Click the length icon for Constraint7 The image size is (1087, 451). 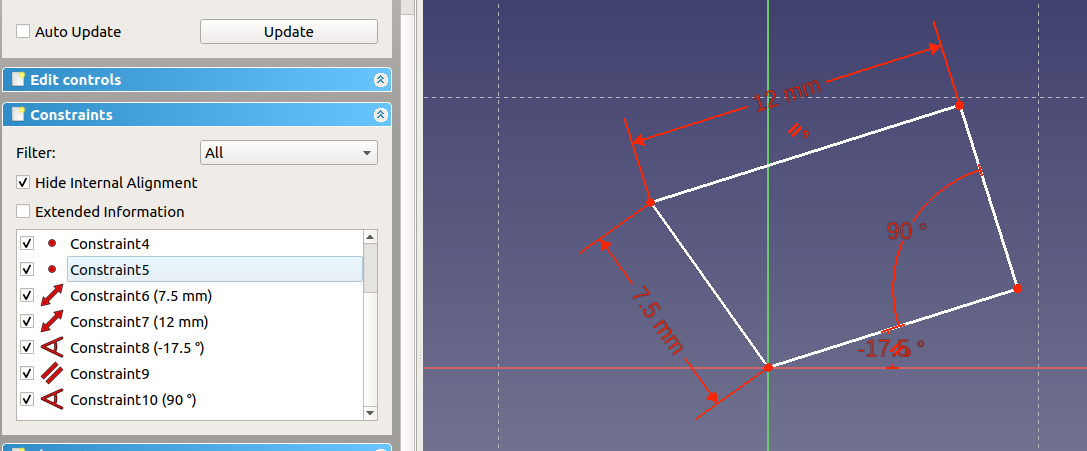coord(52,322)
